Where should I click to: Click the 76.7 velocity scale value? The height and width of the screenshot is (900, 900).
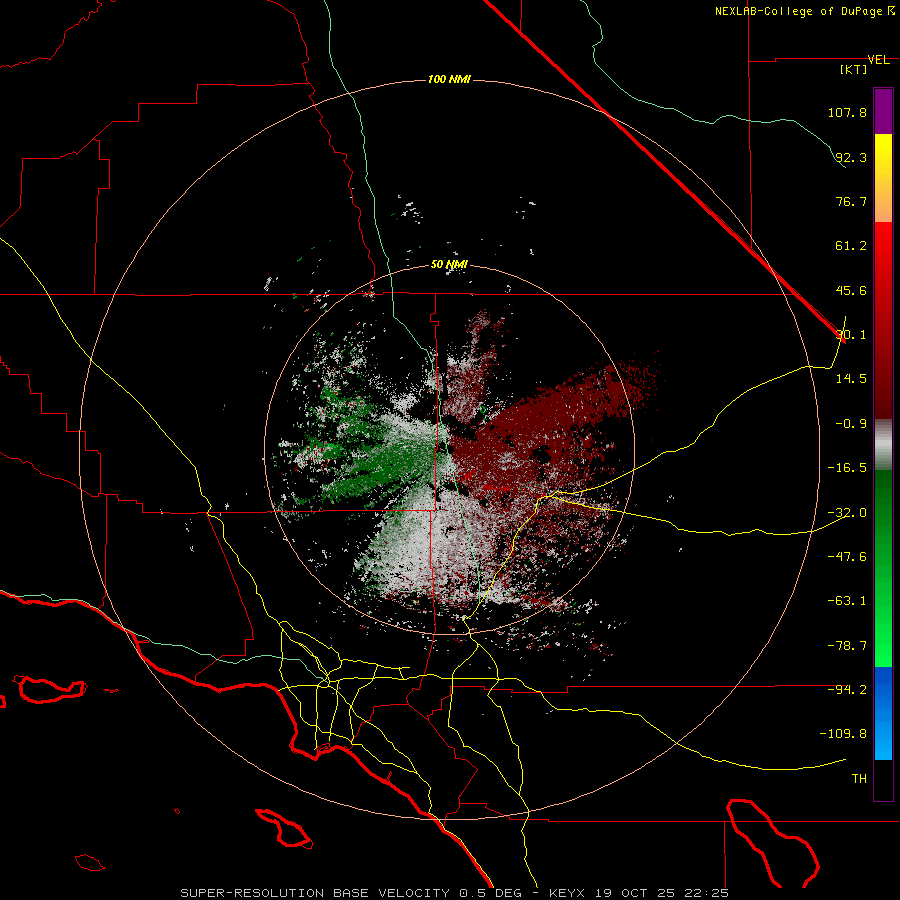pyautogui.click(x=851, y=201)
